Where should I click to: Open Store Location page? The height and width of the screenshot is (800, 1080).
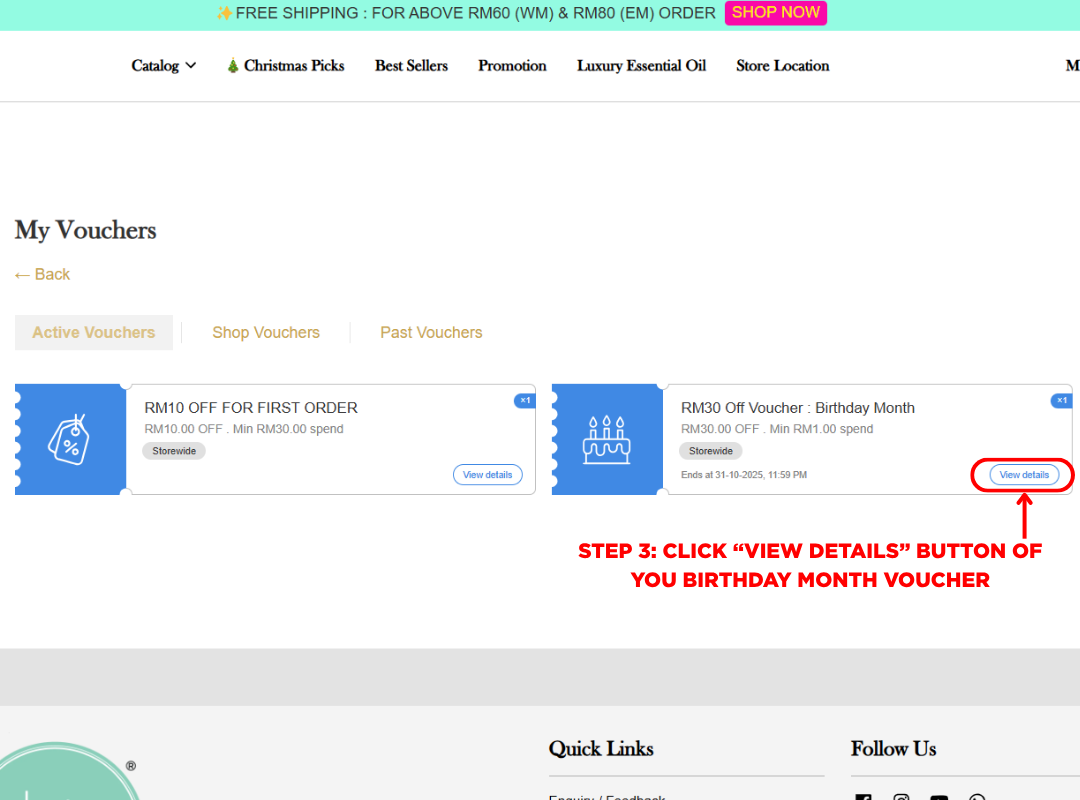click(x=782, y=66)
